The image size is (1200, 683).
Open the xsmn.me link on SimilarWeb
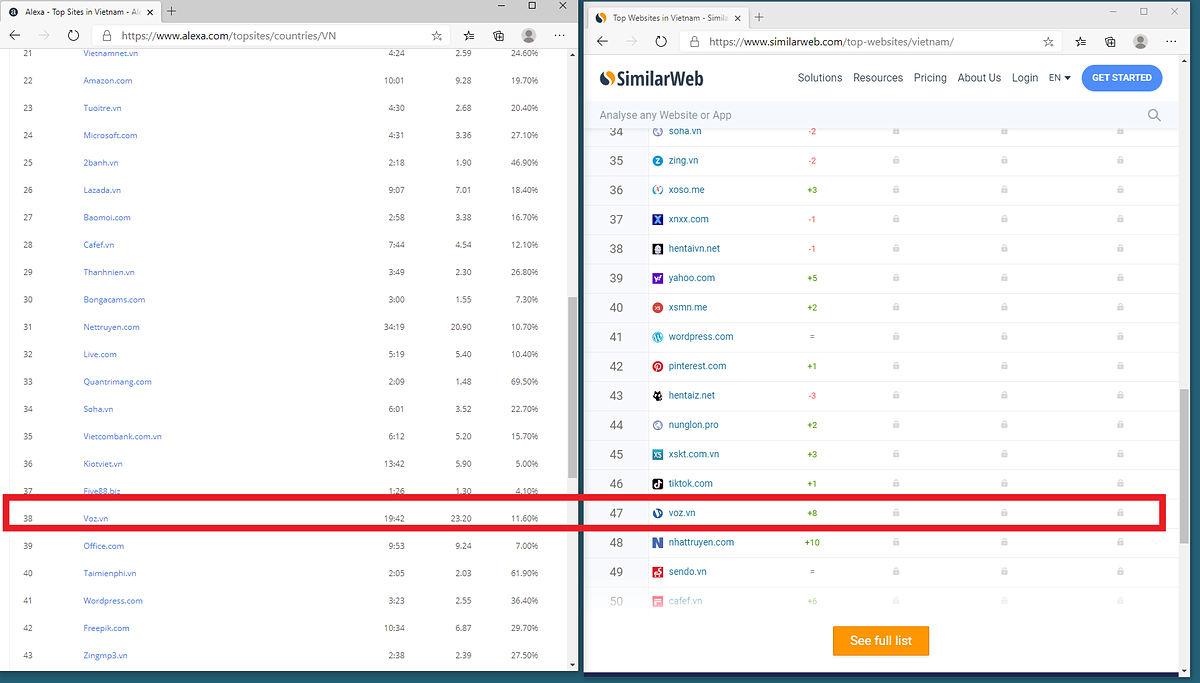point(688,308)
